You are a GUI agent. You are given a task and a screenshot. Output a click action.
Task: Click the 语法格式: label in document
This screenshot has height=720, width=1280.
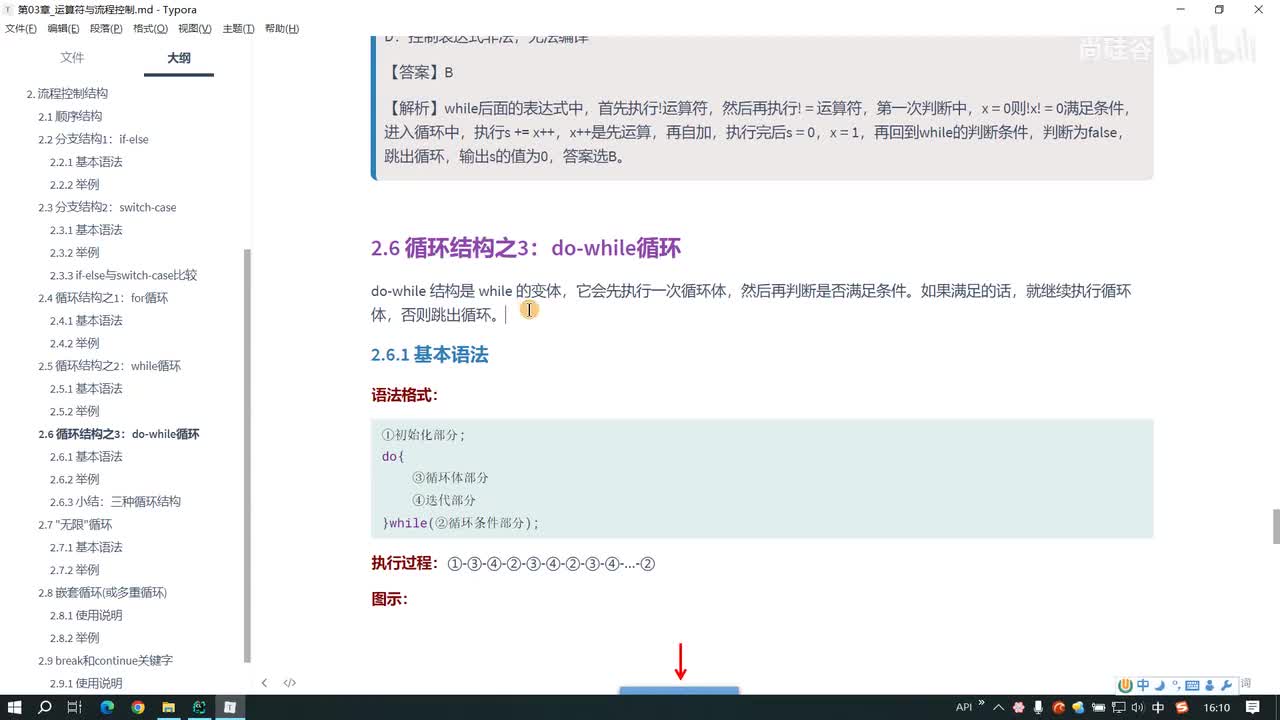pos(404,395)
